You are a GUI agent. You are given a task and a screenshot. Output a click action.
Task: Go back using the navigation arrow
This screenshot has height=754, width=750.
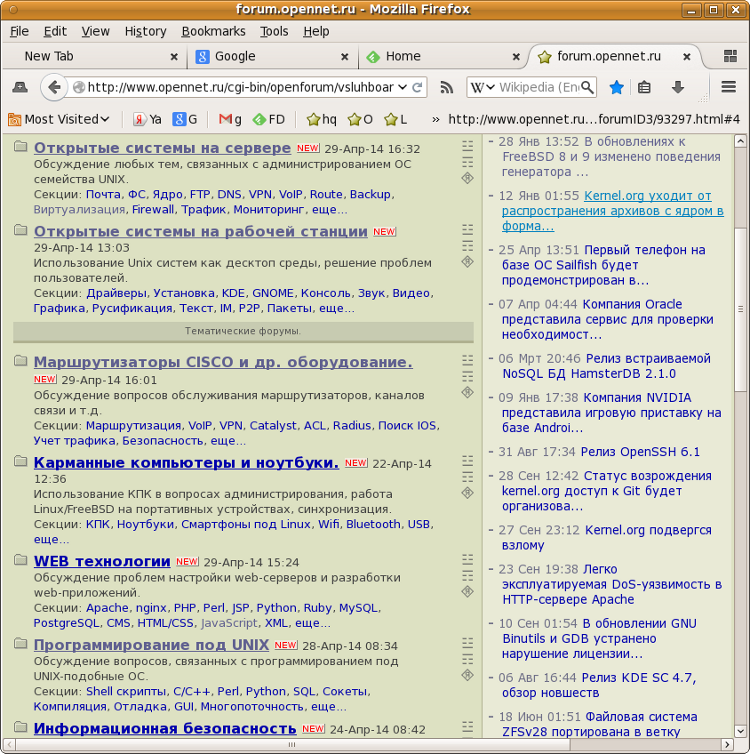53,88
